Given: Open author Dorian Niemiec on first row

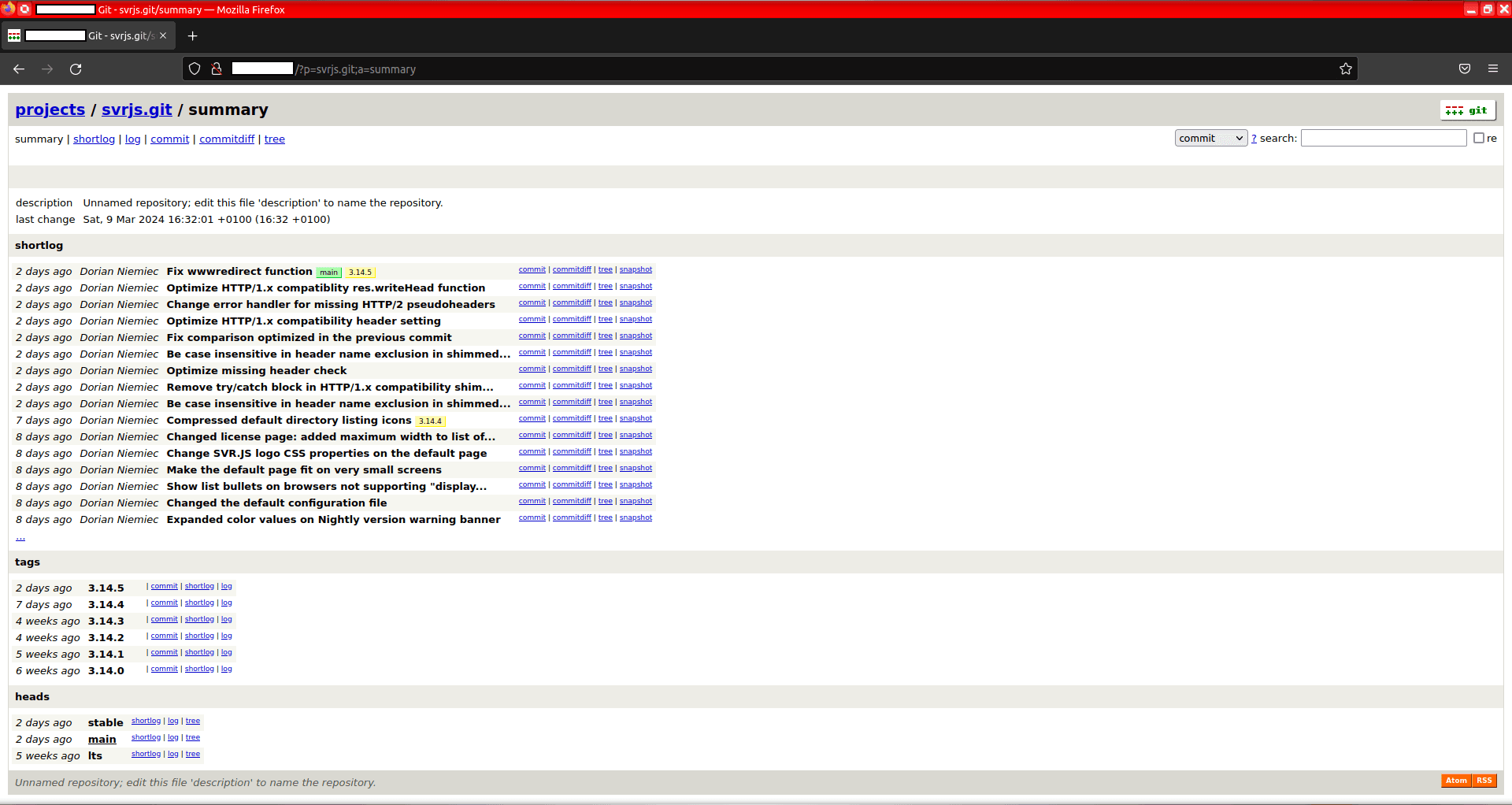Looking at the screenshot, I should (119, 272).
